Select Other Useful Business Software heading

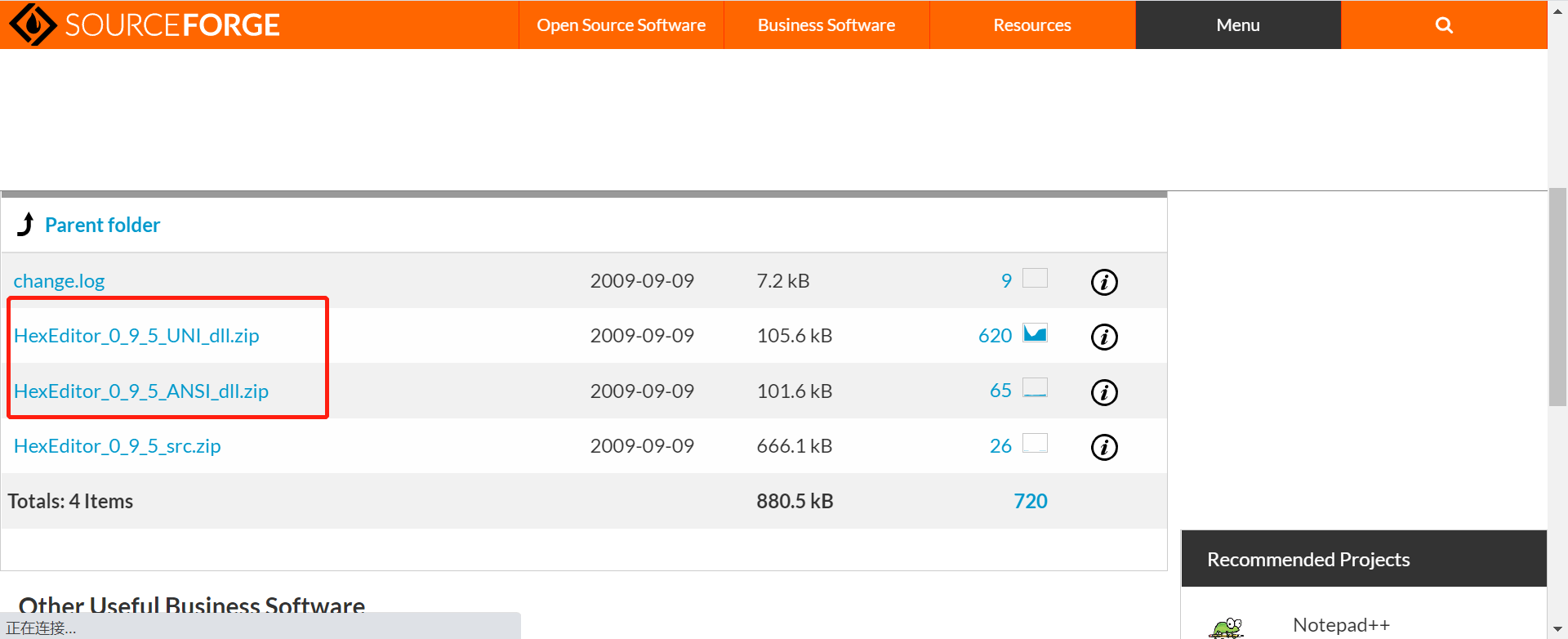(x=192, y=605)
